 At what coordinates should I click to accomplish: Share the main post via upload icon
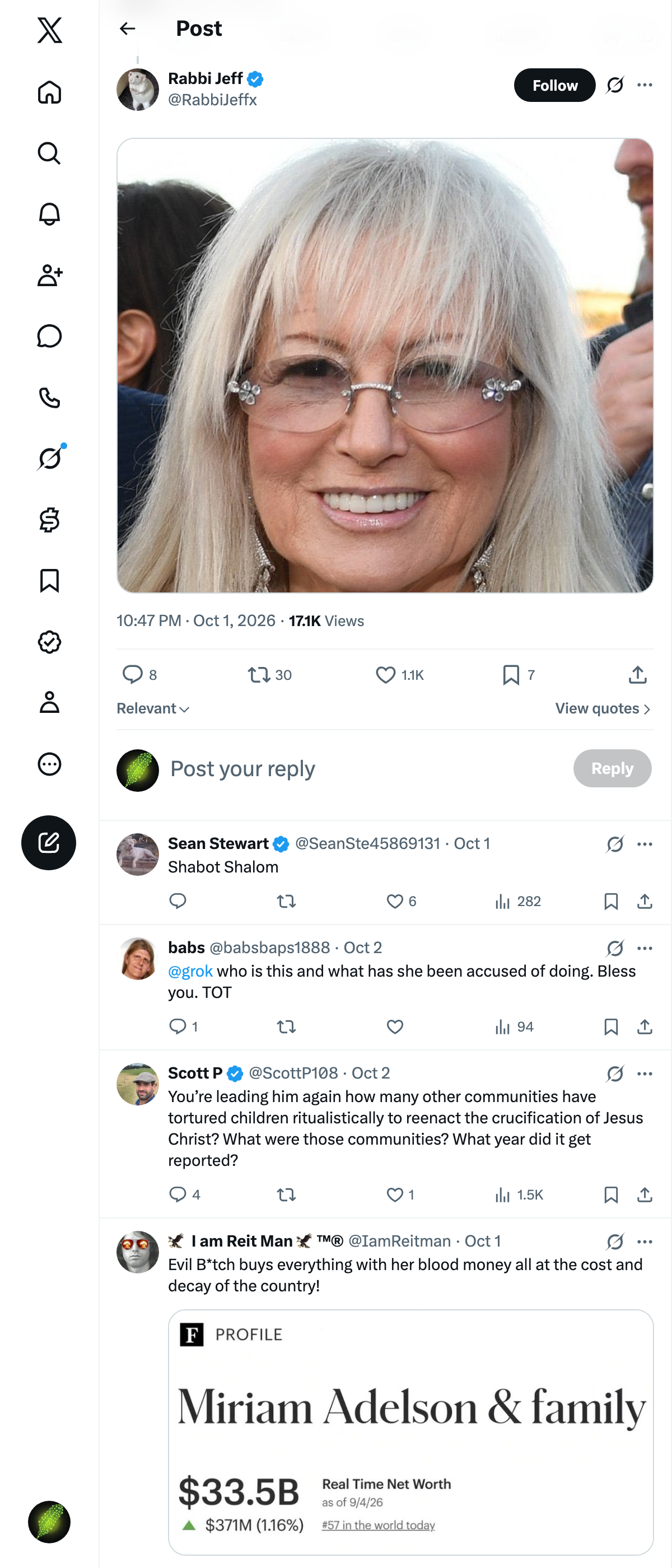(637, 674)
